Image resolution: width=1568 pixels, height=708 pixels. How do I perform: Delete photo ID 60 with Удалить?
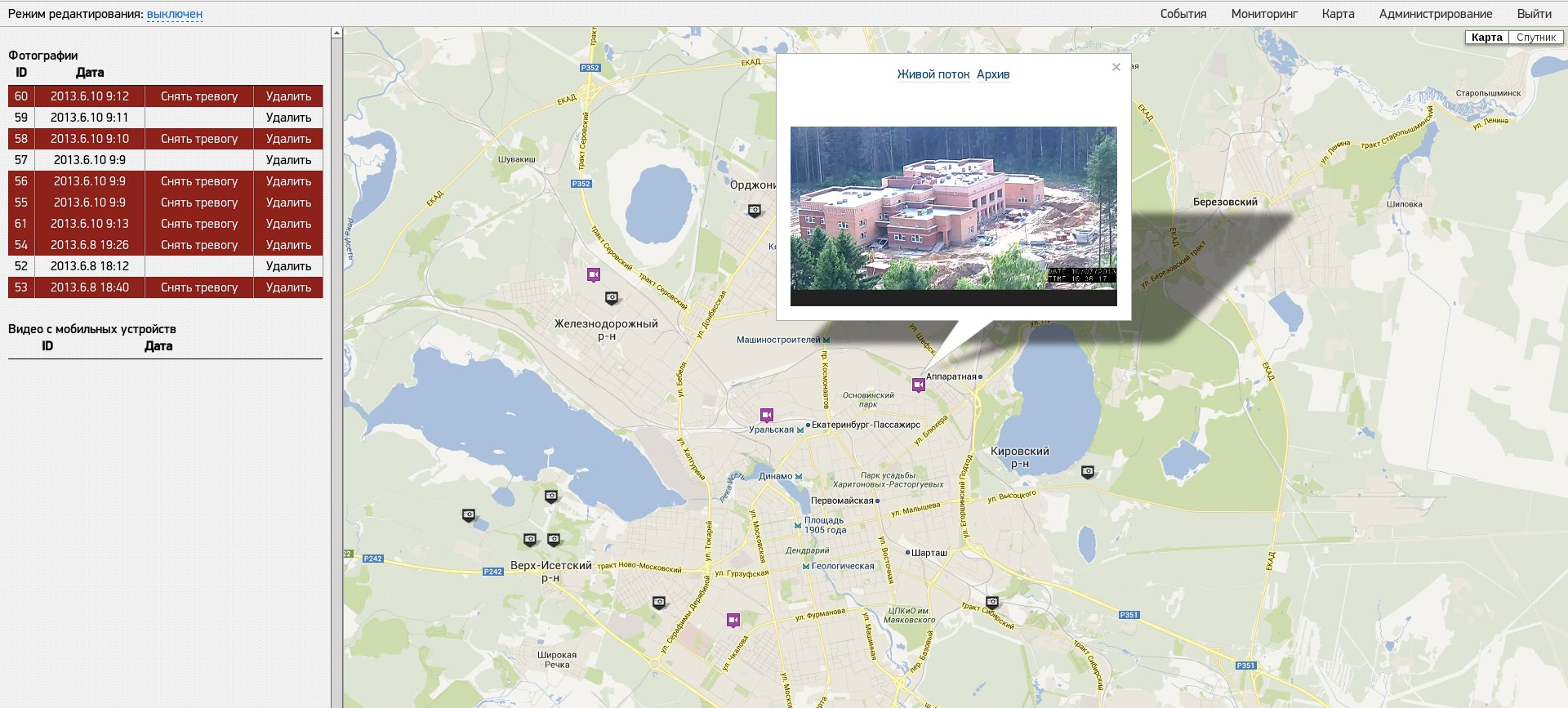tap(288, 96)
